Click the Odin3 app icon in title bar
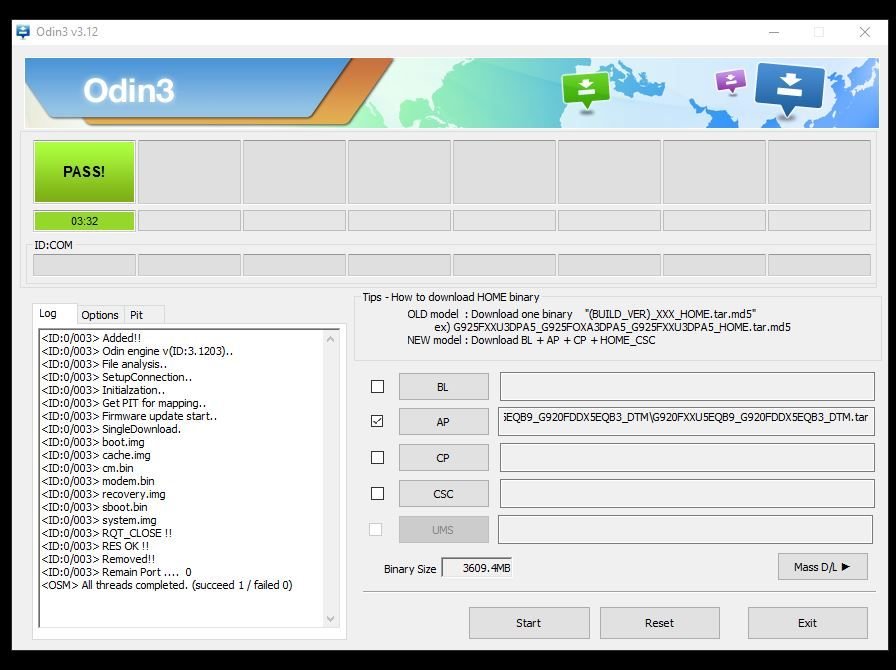The height and width of the screenshot is (670, 896). [23, 31]
